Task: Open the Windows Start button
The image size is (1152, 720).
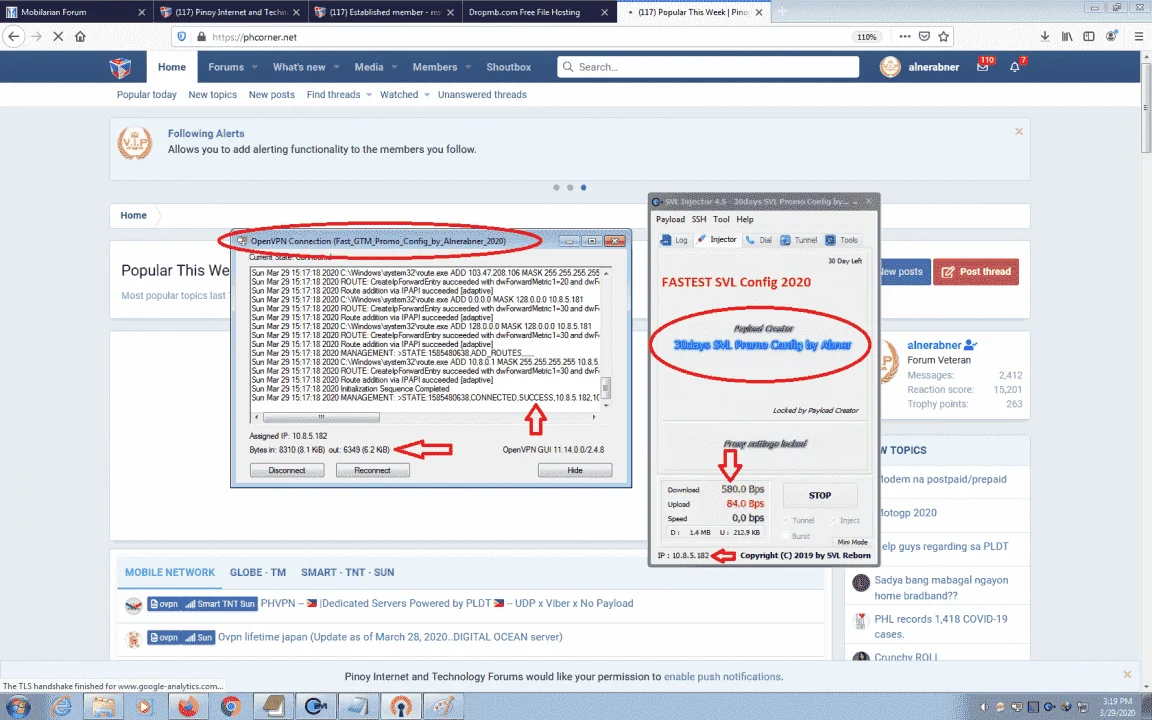Action: coord(18,707)
